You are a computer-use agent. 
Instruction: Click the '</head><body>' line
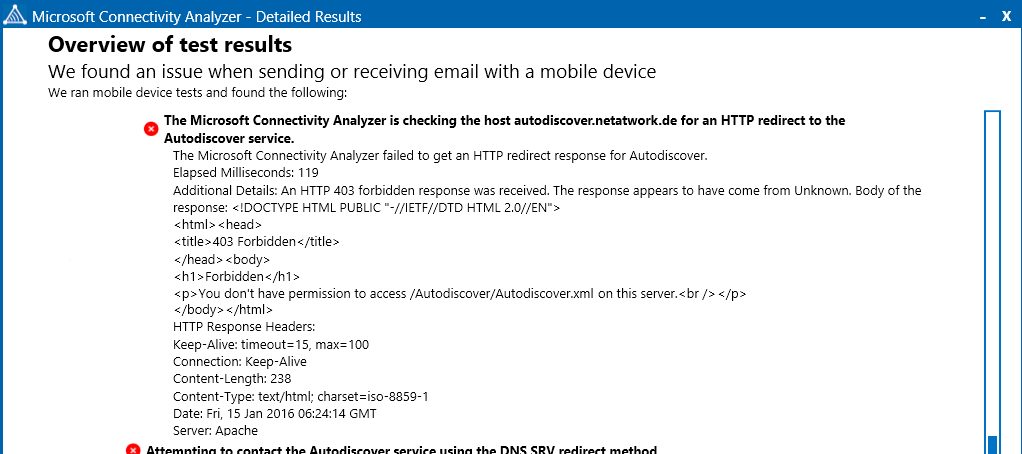coord(221,259)
